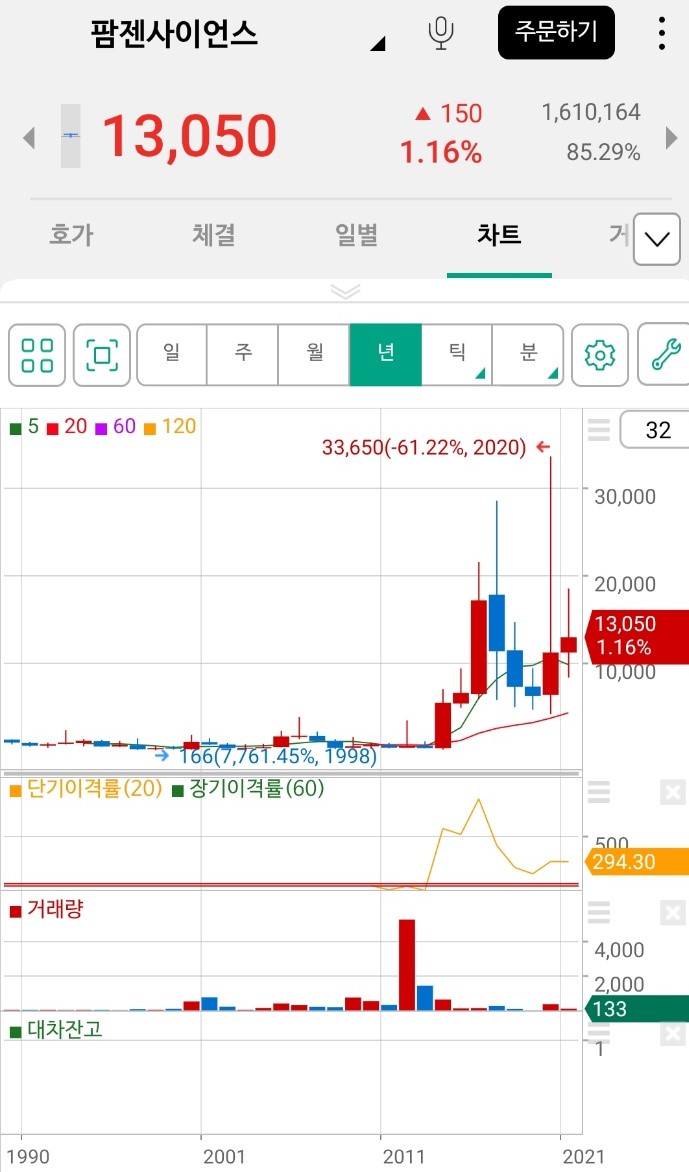The image size is (689, 1172).
Task: Open the four-square chart layout icon
Action: [x=37, y=355]
